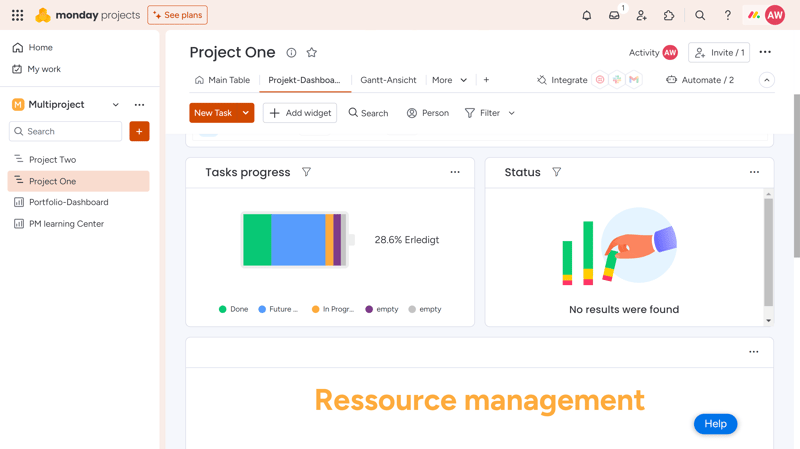Toggle the Status widget filter funnel
This screenshot has width=800, height=449.
pyautogui.click(x=557, y=172)
